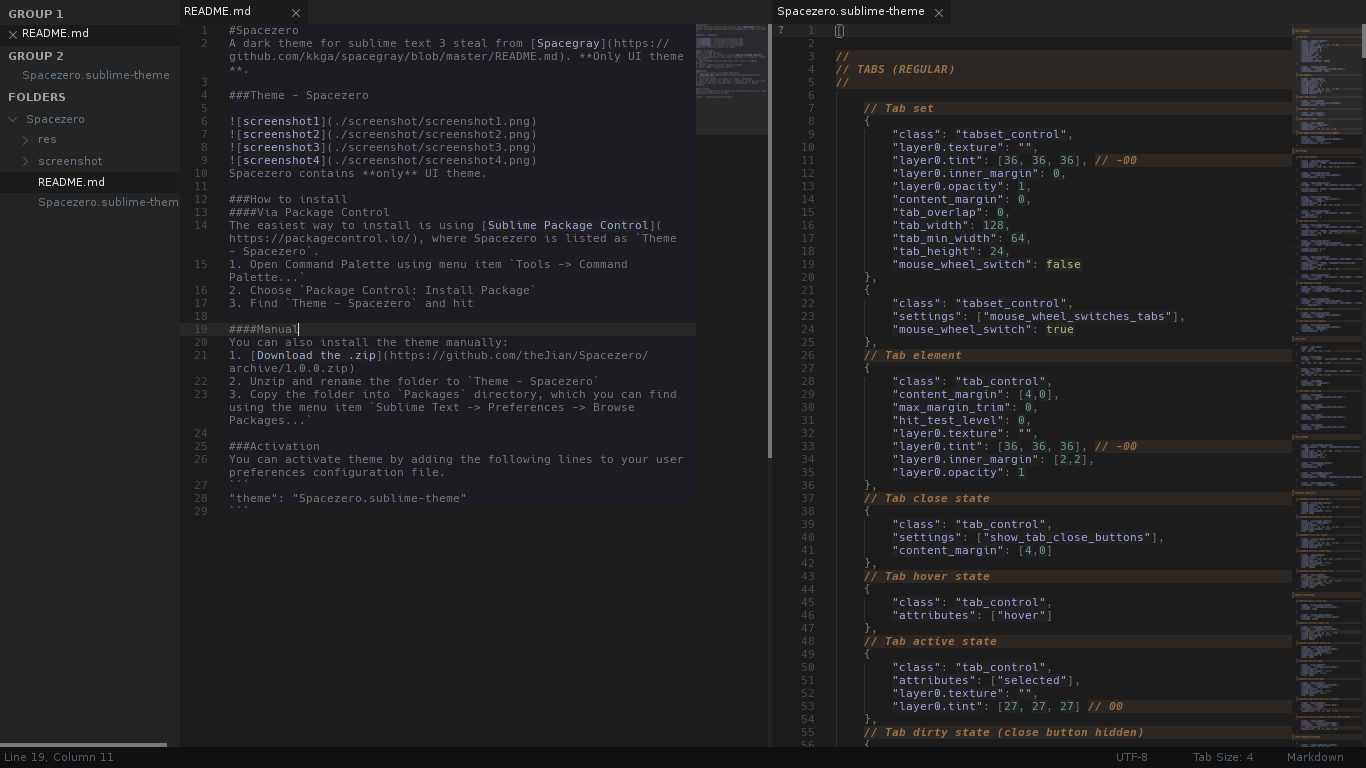This screenshot has width=1366, height=768.
Task: Close the README.md editor tab
Action: pos(296,13)
